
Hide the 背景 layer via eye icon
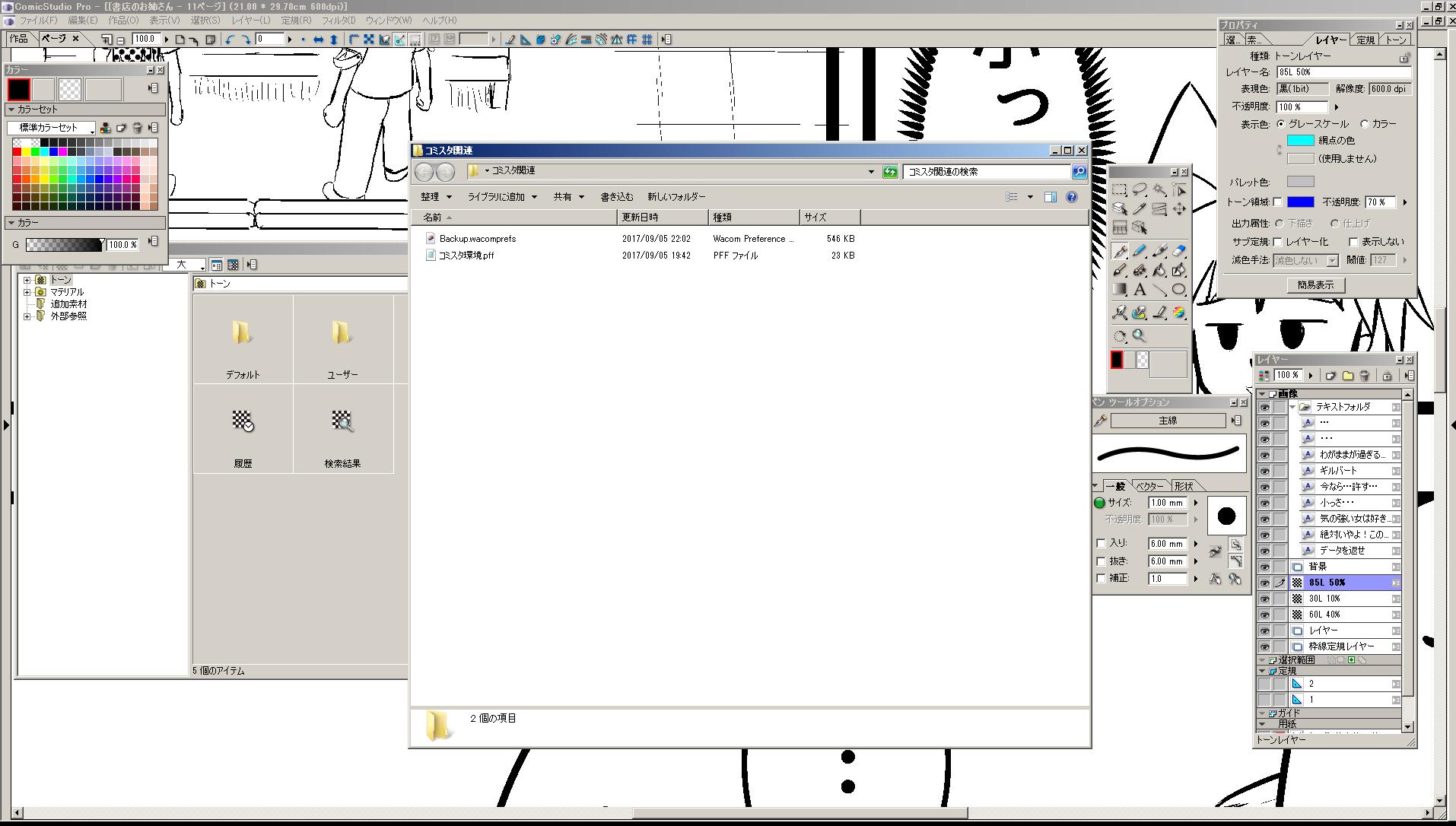(x=1264, y=567)
